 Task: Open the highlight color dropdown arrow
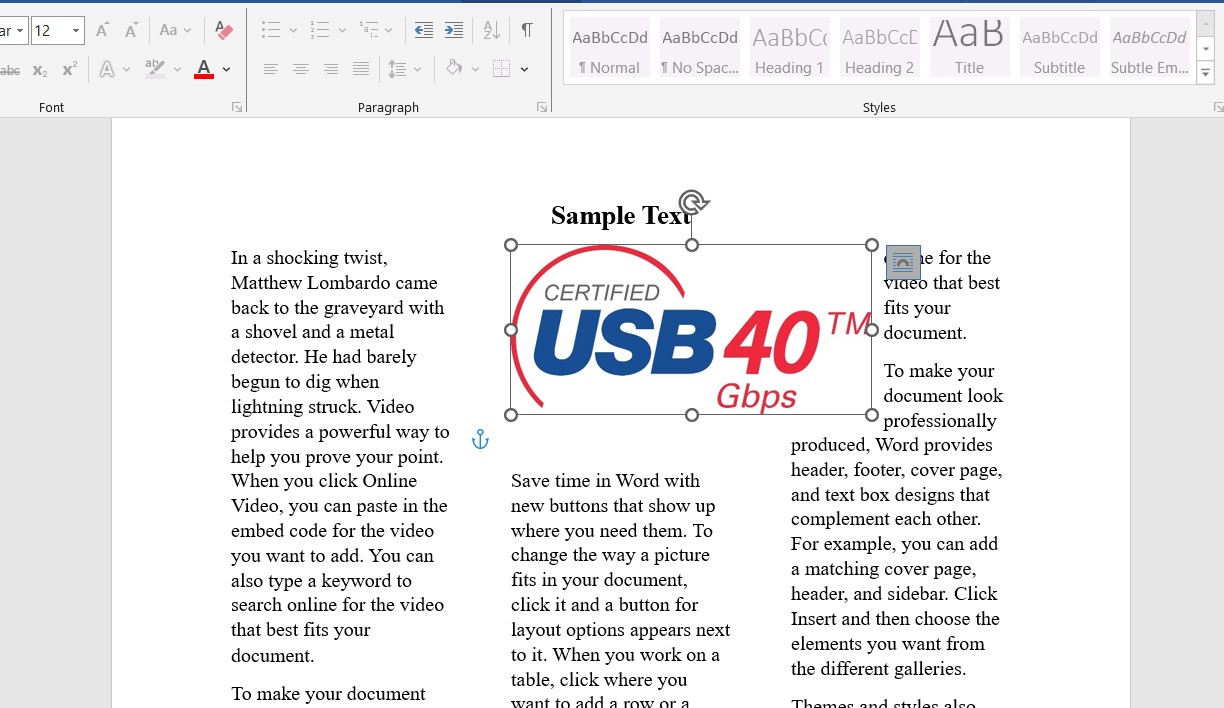point(177,70)
